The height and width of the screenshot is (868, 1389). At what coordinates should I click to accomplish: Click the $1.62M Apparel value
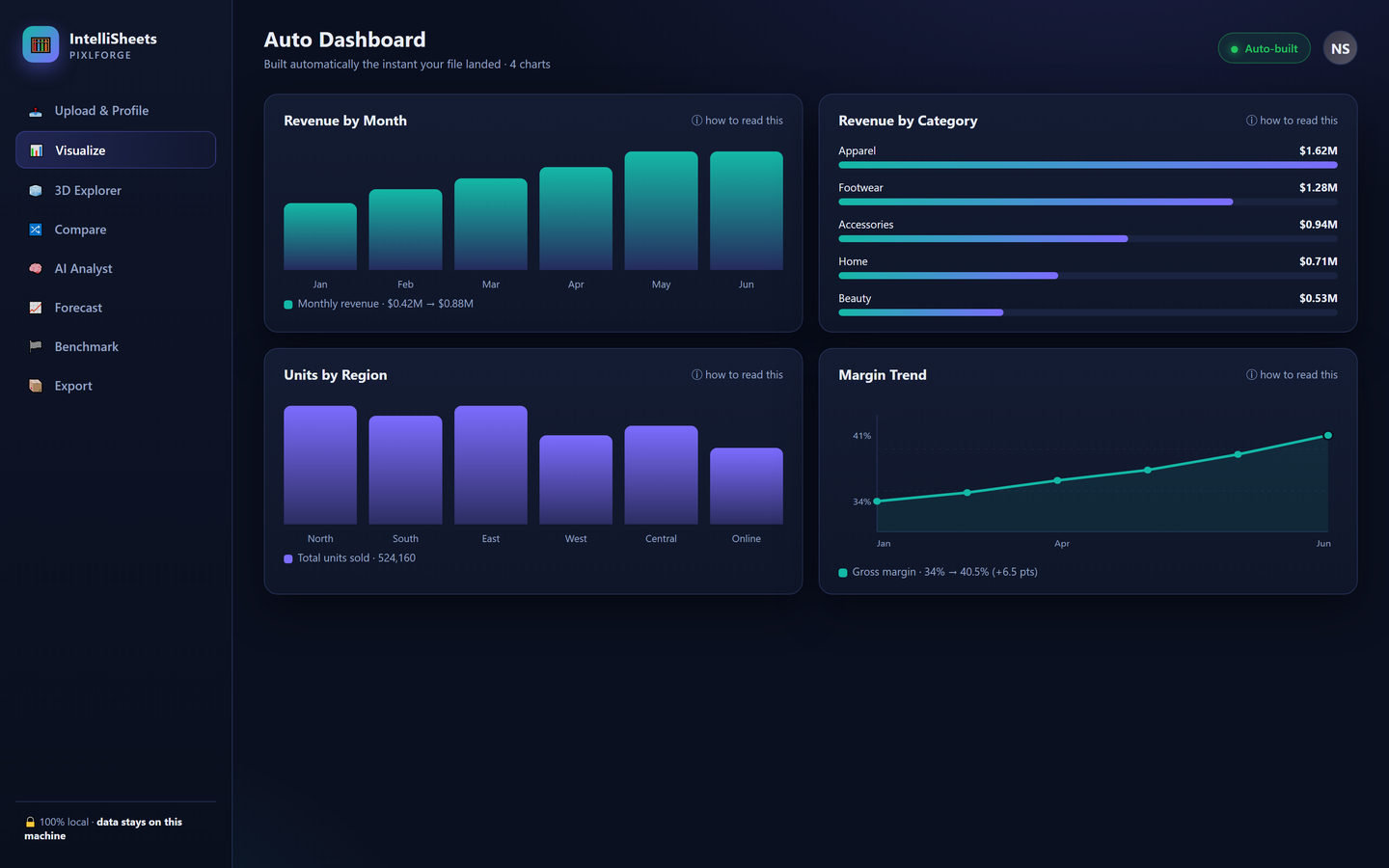pyautogui.click(x=1318, y=150)
